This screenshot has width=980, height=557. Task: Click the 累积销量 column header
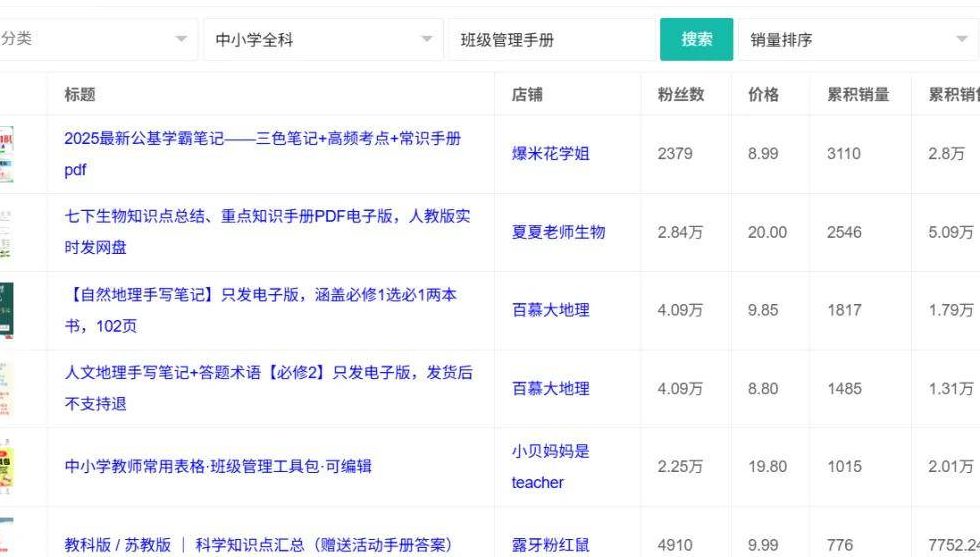pos(857,95)
